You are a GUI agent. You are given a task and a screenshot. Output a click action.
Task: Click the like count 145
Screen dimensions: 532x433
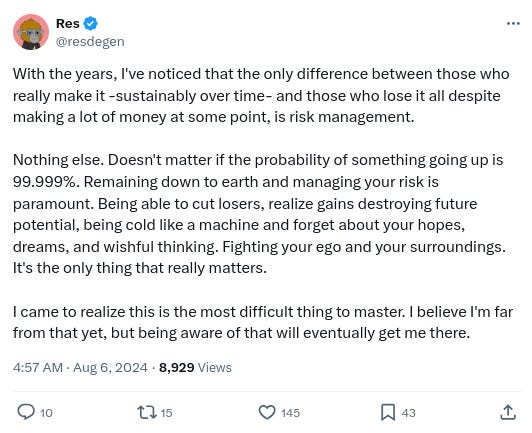pos(290,413)
